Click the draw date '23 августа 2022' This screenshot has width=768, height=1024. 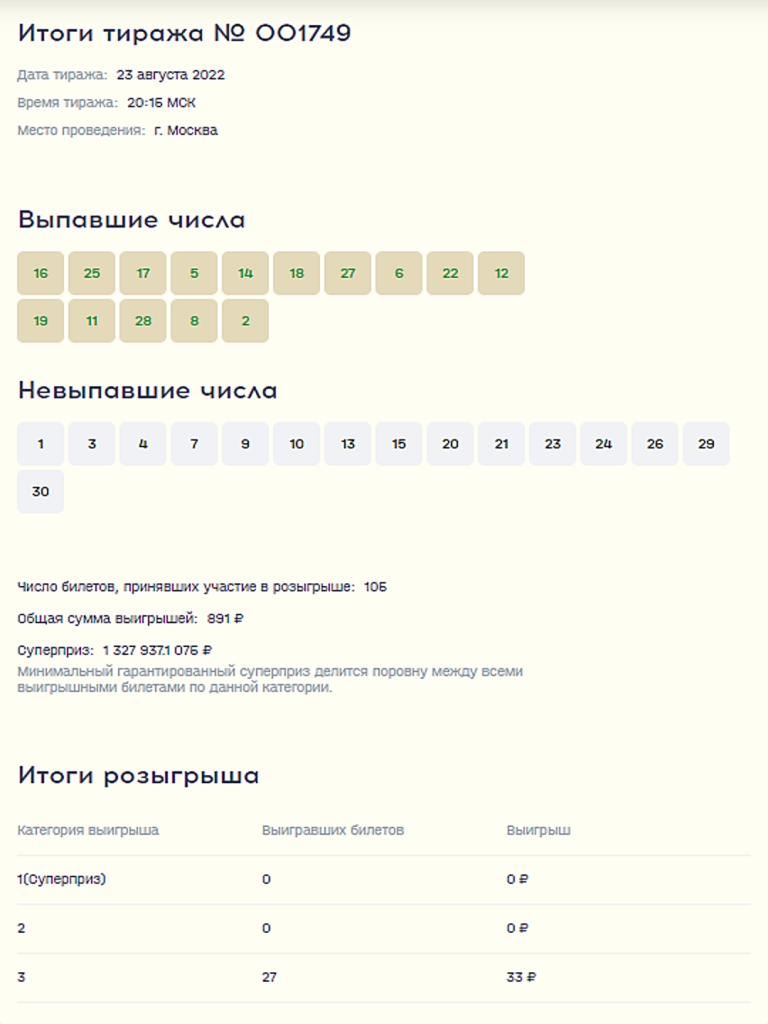point(170,75)
